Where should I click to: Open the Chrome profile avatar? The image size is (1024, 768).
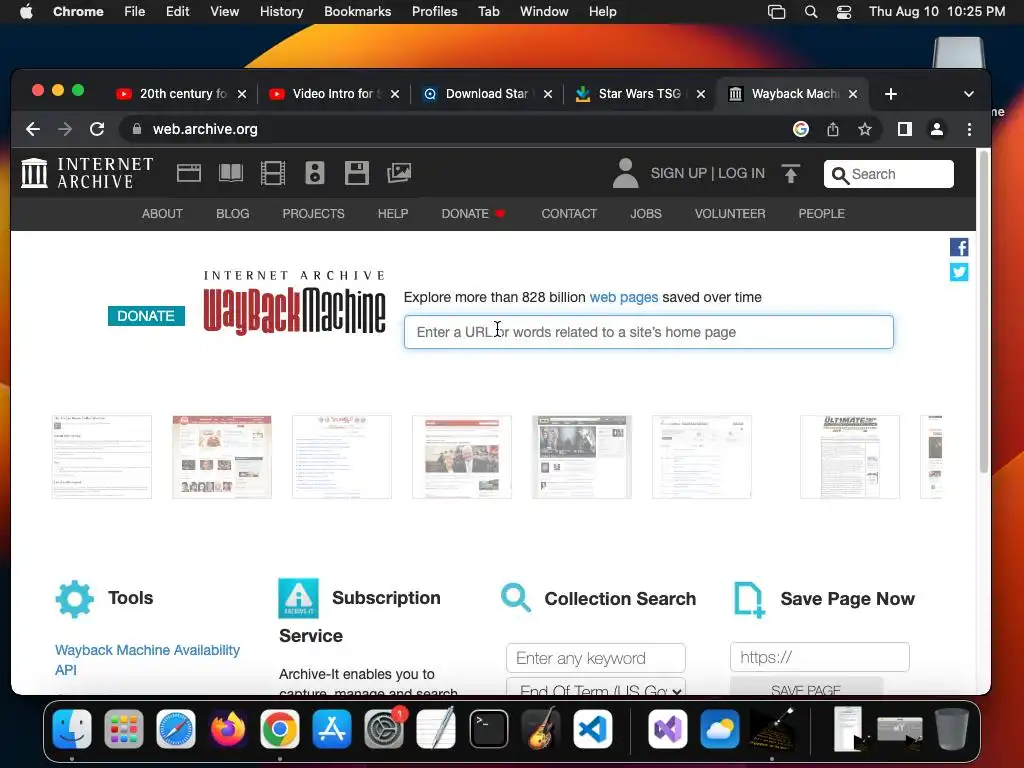[936, 129]
